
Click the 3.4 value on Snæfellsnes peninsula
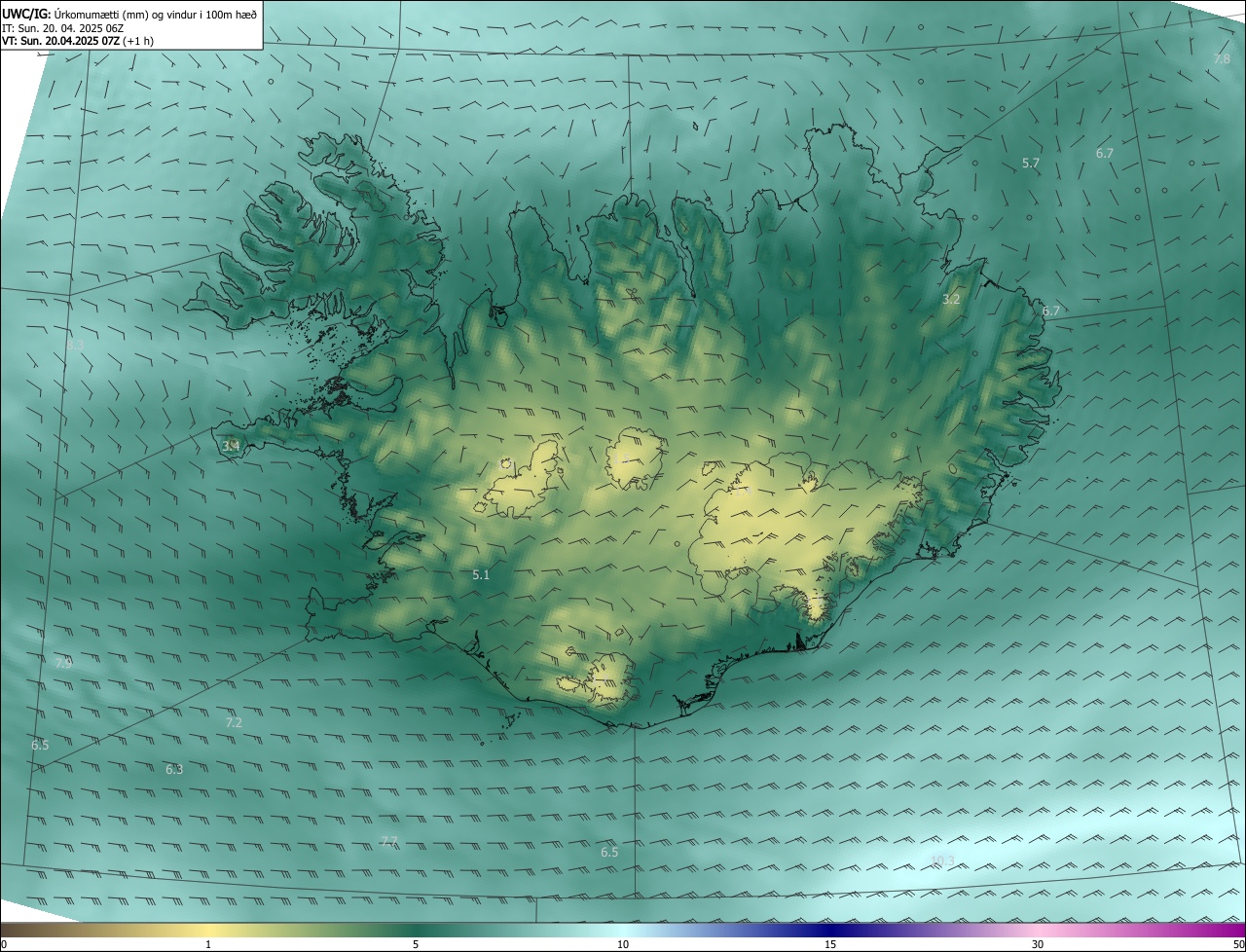(x=231, y=447)
